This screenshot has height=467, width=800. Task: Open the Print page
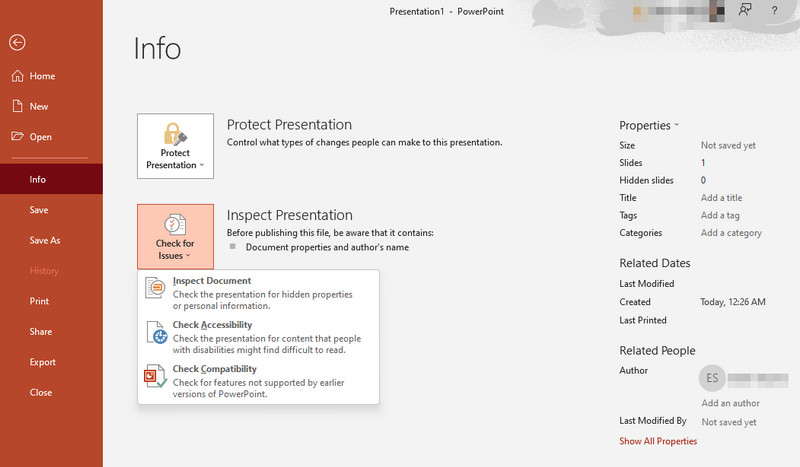point(39,301)
